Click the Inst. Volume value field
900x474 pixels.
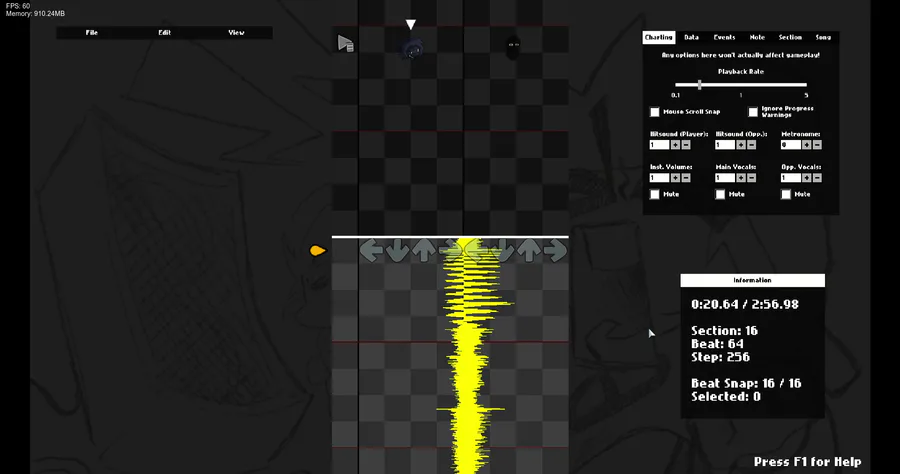660,178
